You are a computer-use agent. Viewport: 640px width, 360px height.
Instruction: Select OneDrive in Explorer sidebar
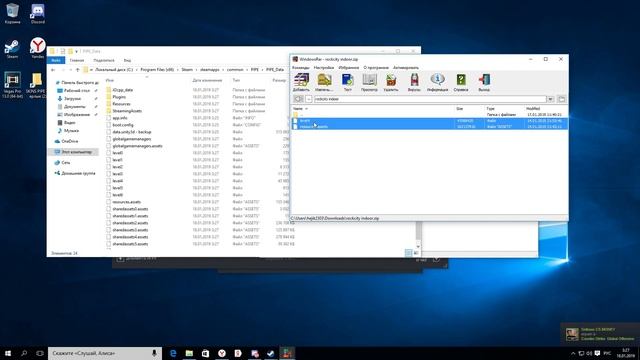[70, 141]
